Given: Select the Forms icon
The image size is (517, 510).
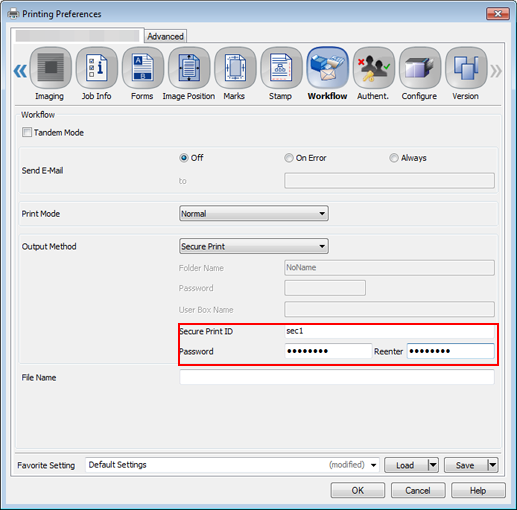Looking at the screenshot, I should 143,68.
